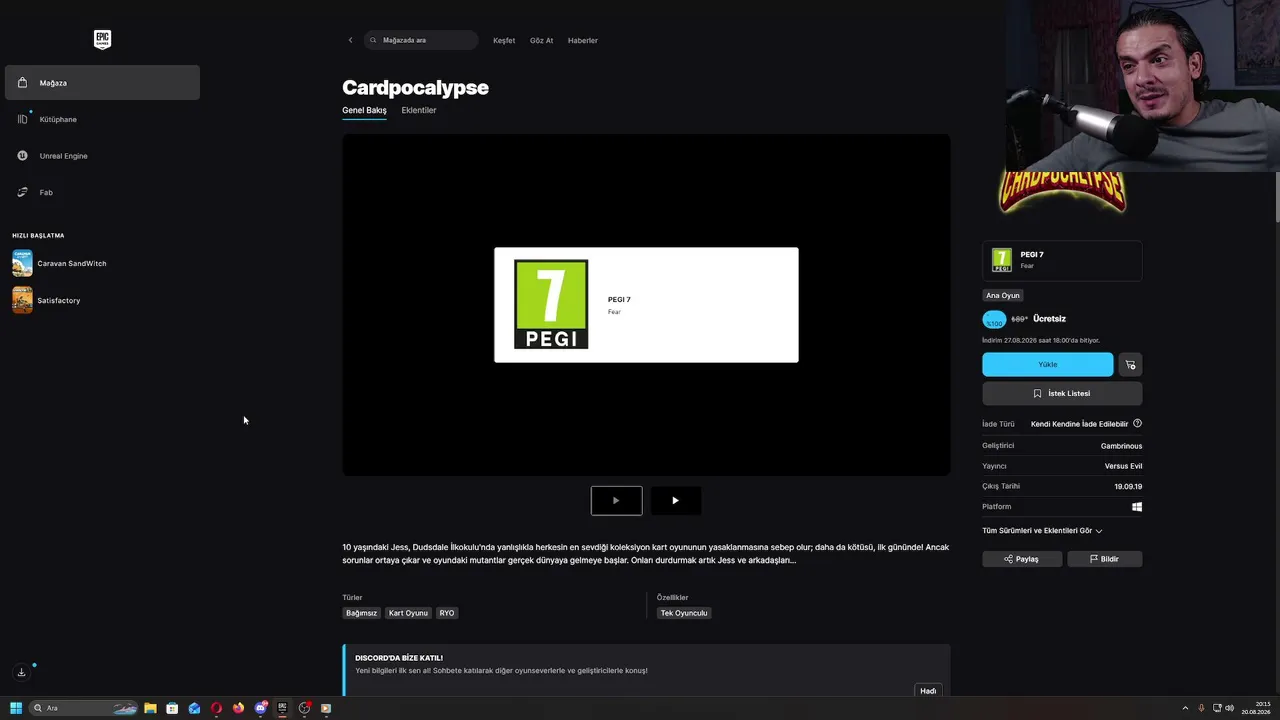Show hidden system tray icons
1280x720 pixels.
click(x=1185, y=708)
